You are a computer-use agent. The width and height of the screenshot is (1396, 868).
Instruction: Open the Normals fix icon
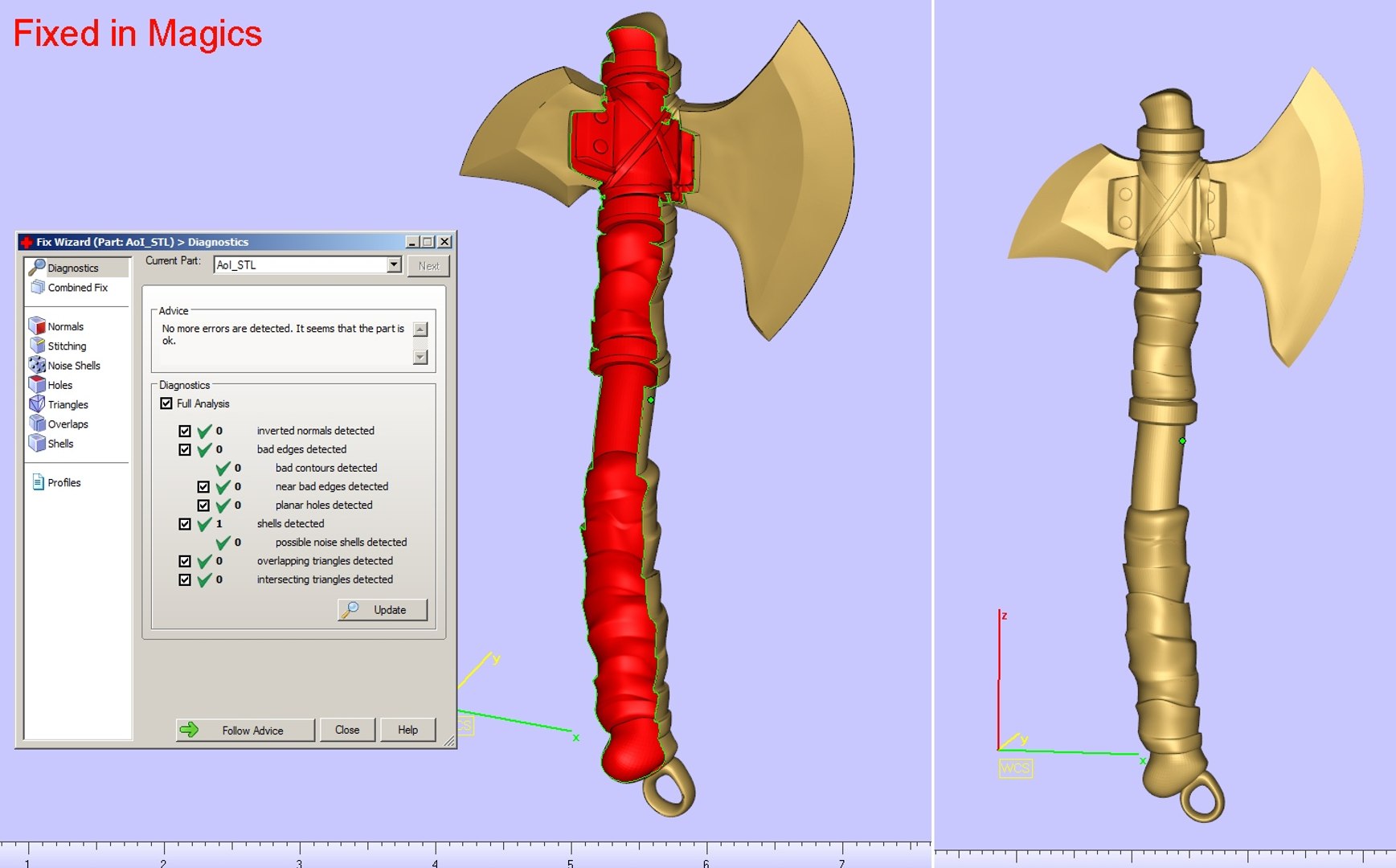tap(37, 325)
